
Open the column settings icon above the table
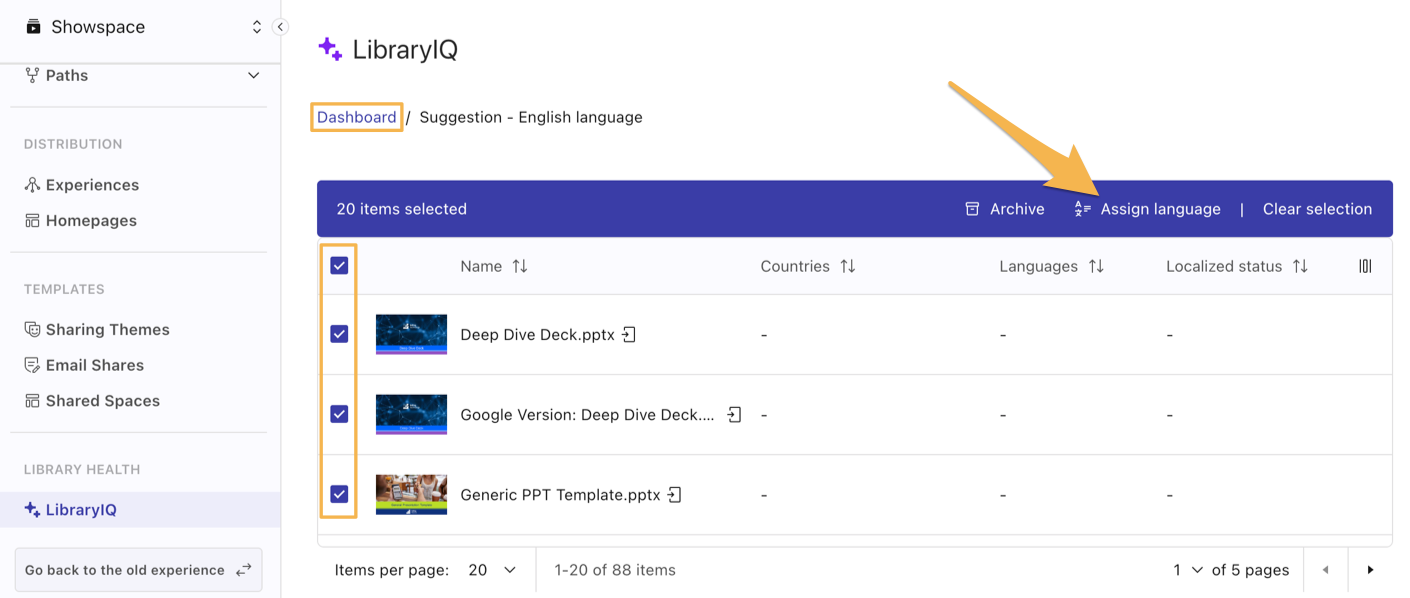[x=1365, y=266]
